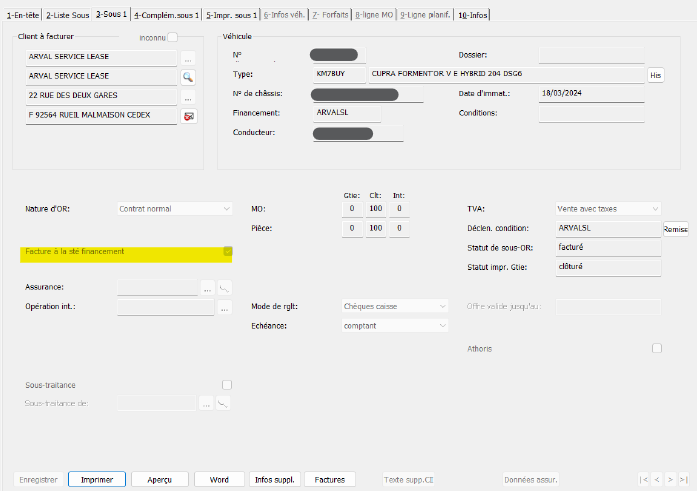
Task: Open the TVA dropdown
Action: click(608, 209)
